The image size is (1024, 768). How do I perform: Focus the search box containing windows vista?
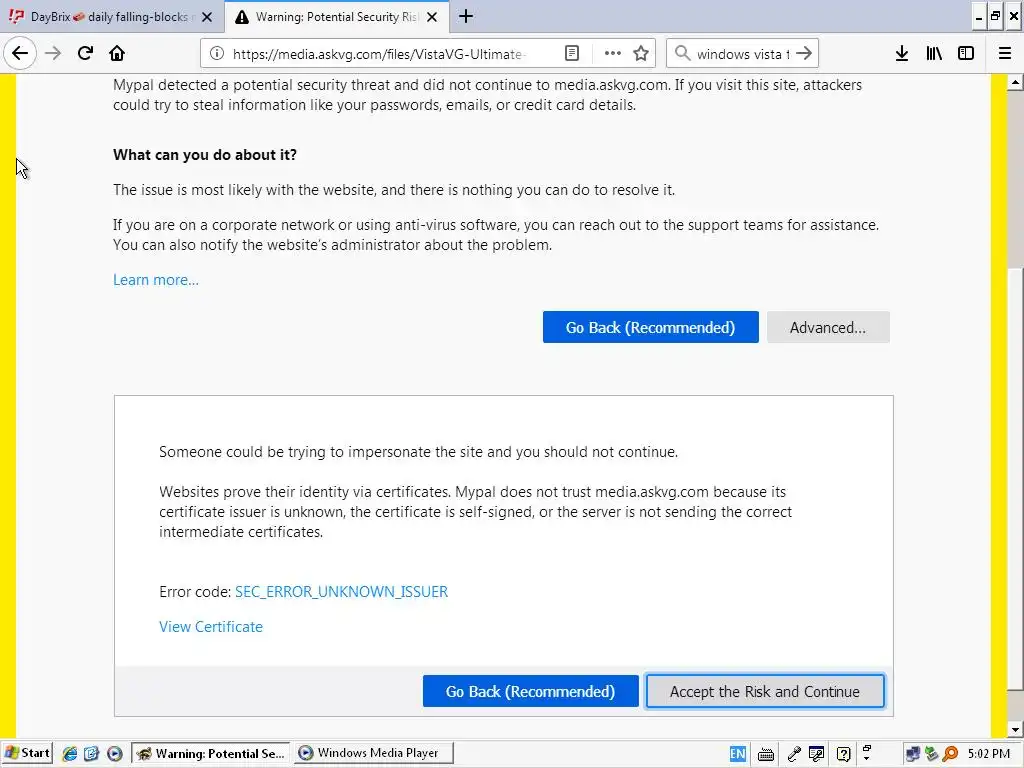pos(743,54)
